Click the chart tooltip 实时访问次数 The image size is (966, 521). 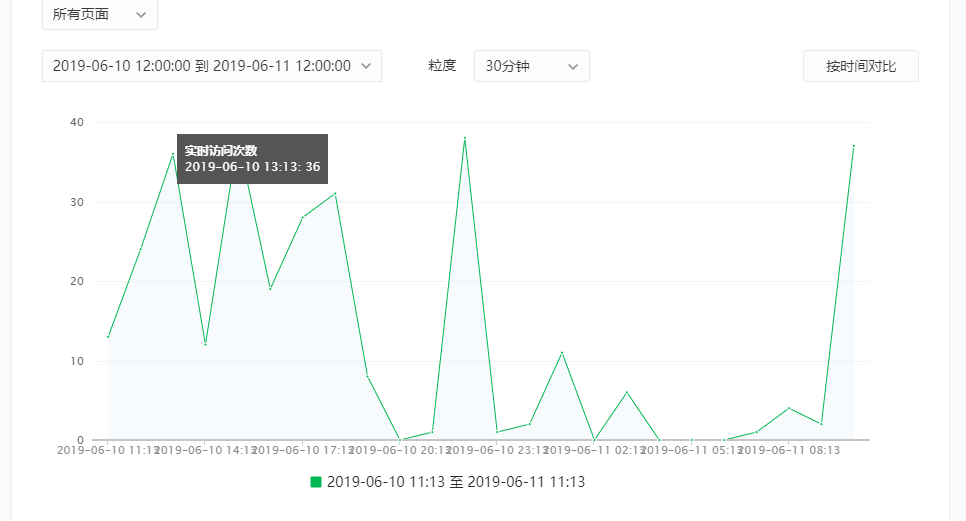coord(253,159)
